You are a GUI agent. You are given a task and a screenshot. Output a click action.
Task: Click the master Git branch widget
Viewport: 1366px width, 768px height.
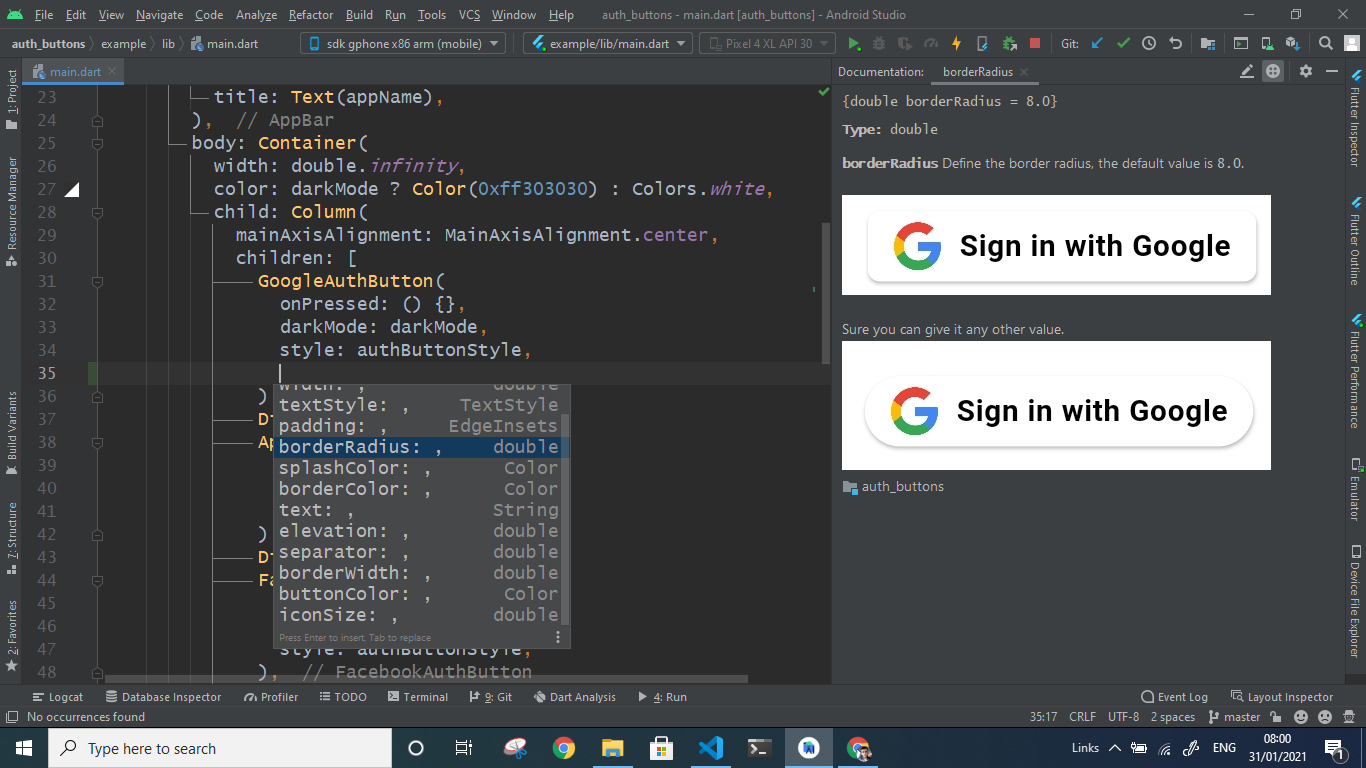[1235, 717]
